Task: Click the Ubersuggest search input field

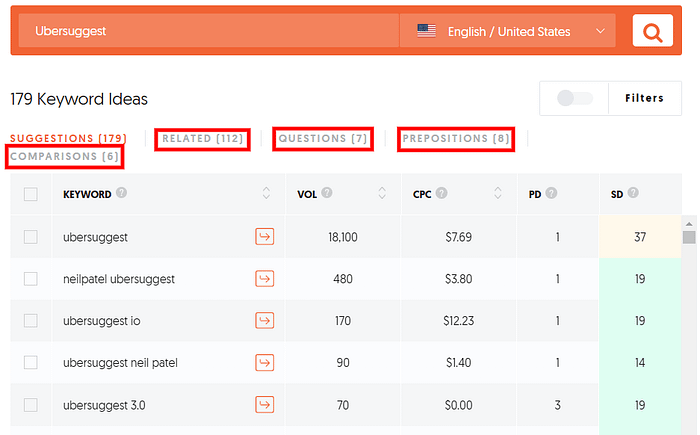Action: [208, 31]
